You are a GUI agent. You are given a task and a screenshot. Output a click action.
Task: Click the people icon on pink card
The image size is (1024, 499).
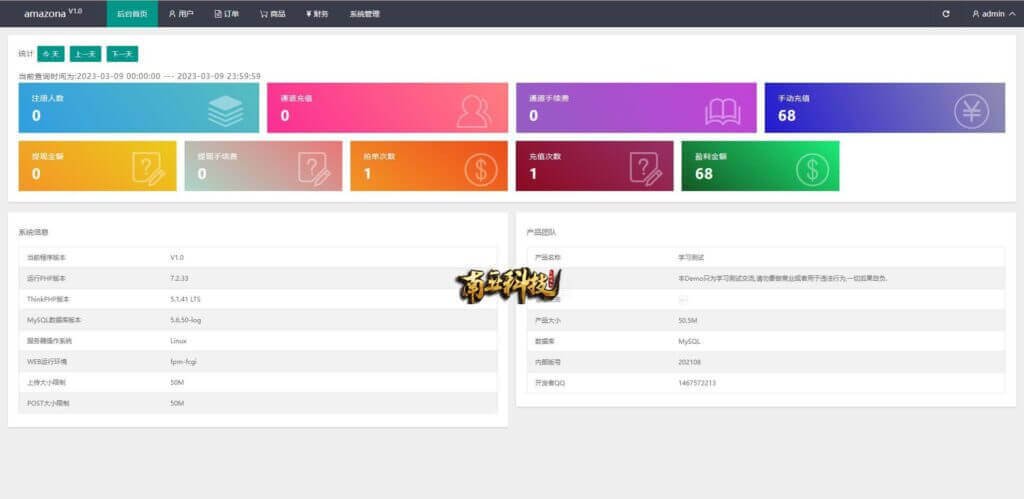(474, 110)
